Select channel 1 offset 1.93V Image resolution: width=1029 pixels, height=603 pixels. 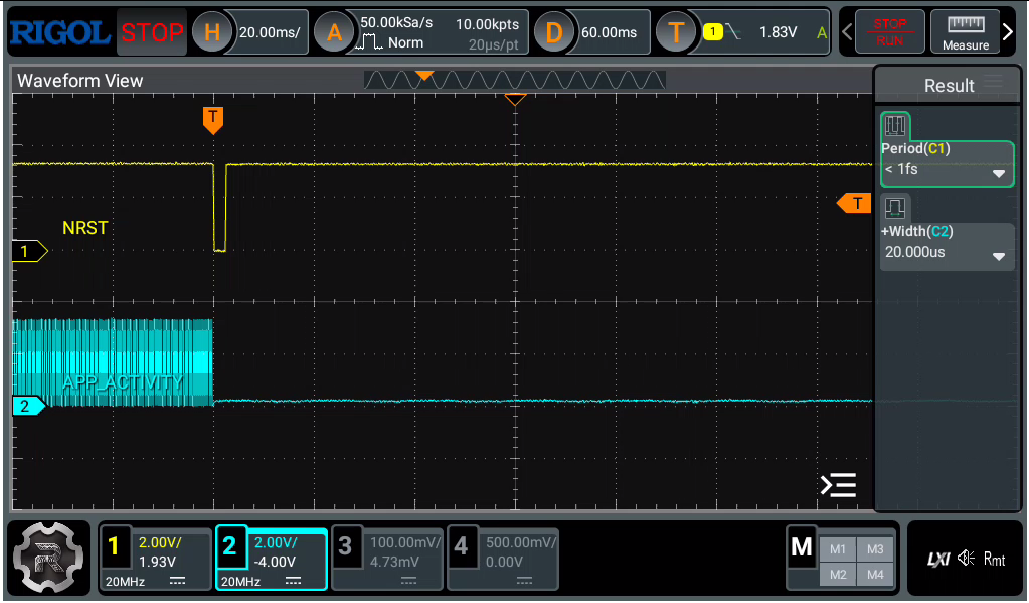point(157,562)
